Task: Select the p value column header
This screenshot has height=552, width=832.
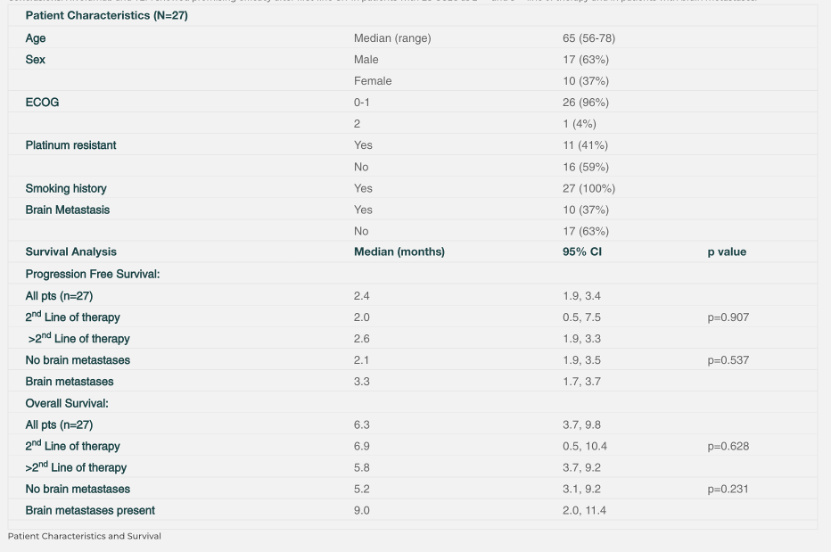Action: pos(726,252)
